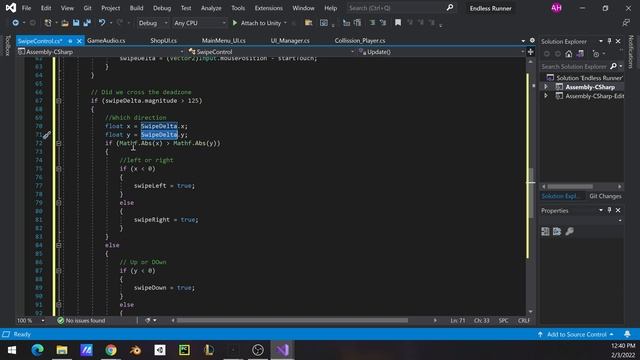Image resolution: width=640 pixels, height=360 pixels.
Task: Pin the SwipeControl.cs tab
Action: (x=70, y=41)
